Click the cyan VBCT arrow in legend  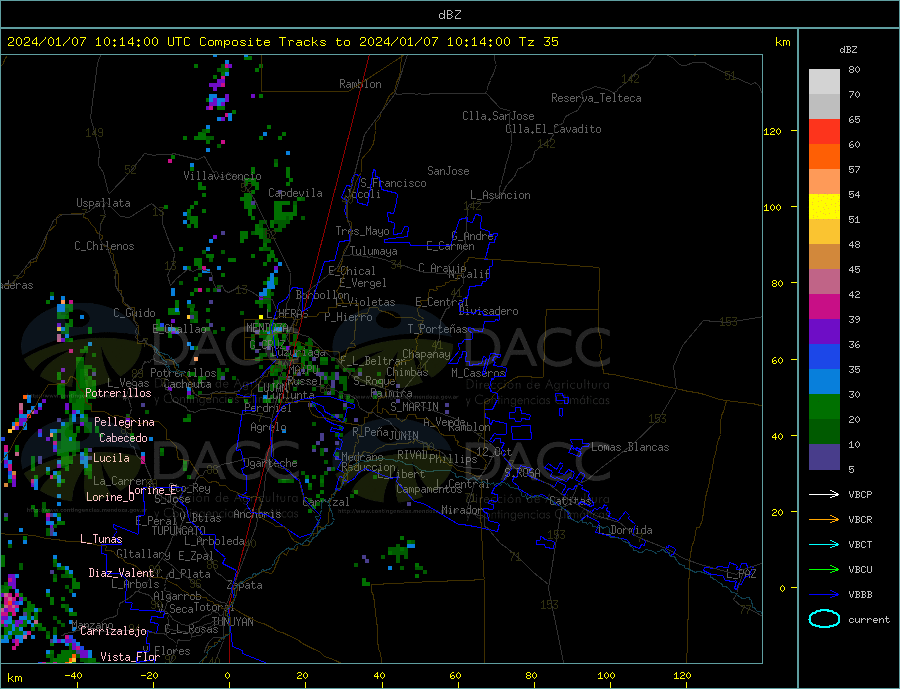pyautogui.click(x=824, y=544)
